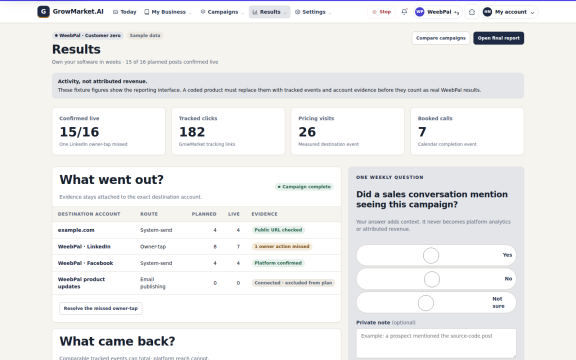The height and width of the screenshot is (360, 576).
Task: Click the My account avatar icon
Action: coord(487,12)
